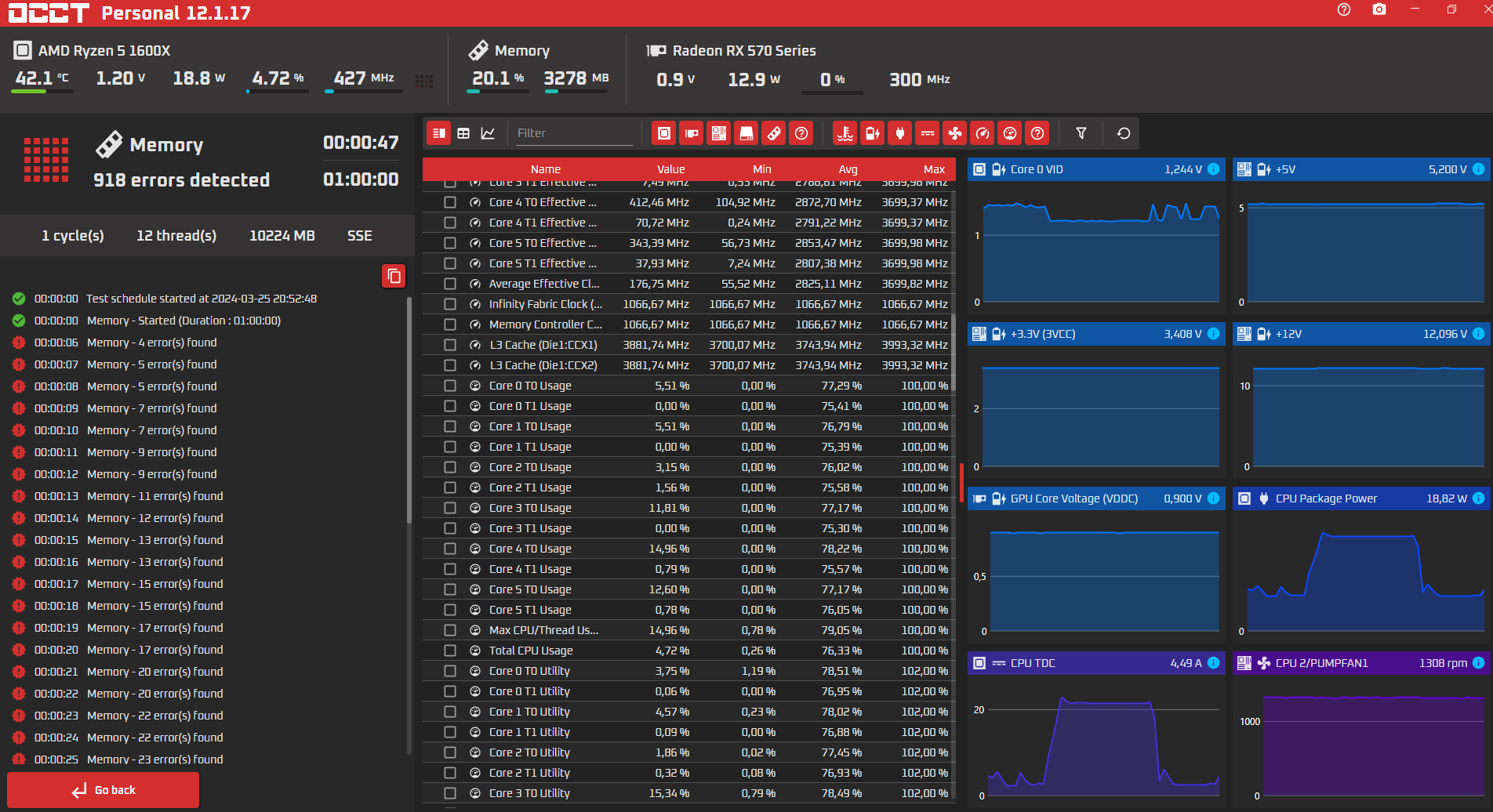1493x812 pixels.
Task: Check the Core 4 T0 Effective checkbox
Action: [450, 202]
